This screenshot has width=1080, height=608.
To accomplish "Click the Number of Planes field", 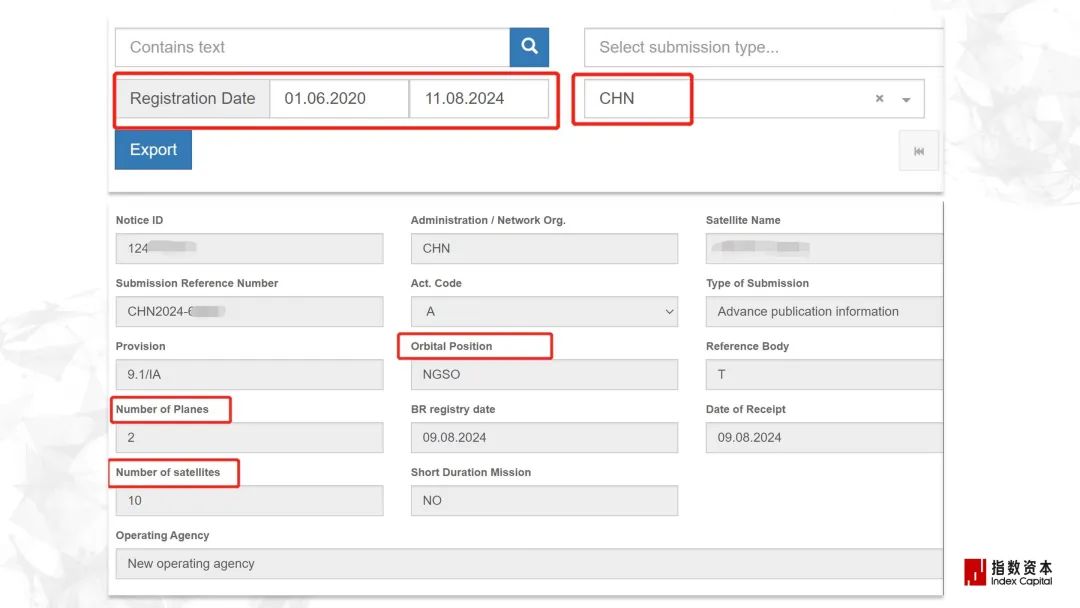I will click(249, 437).
